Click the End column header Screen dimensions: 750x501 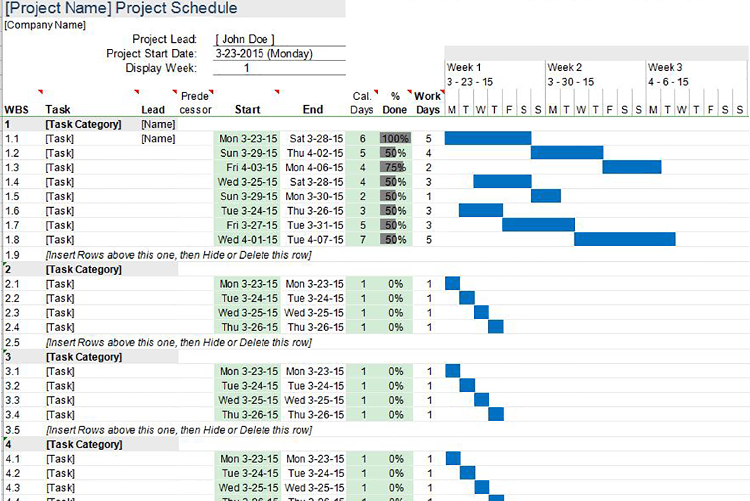pos(313,110)
